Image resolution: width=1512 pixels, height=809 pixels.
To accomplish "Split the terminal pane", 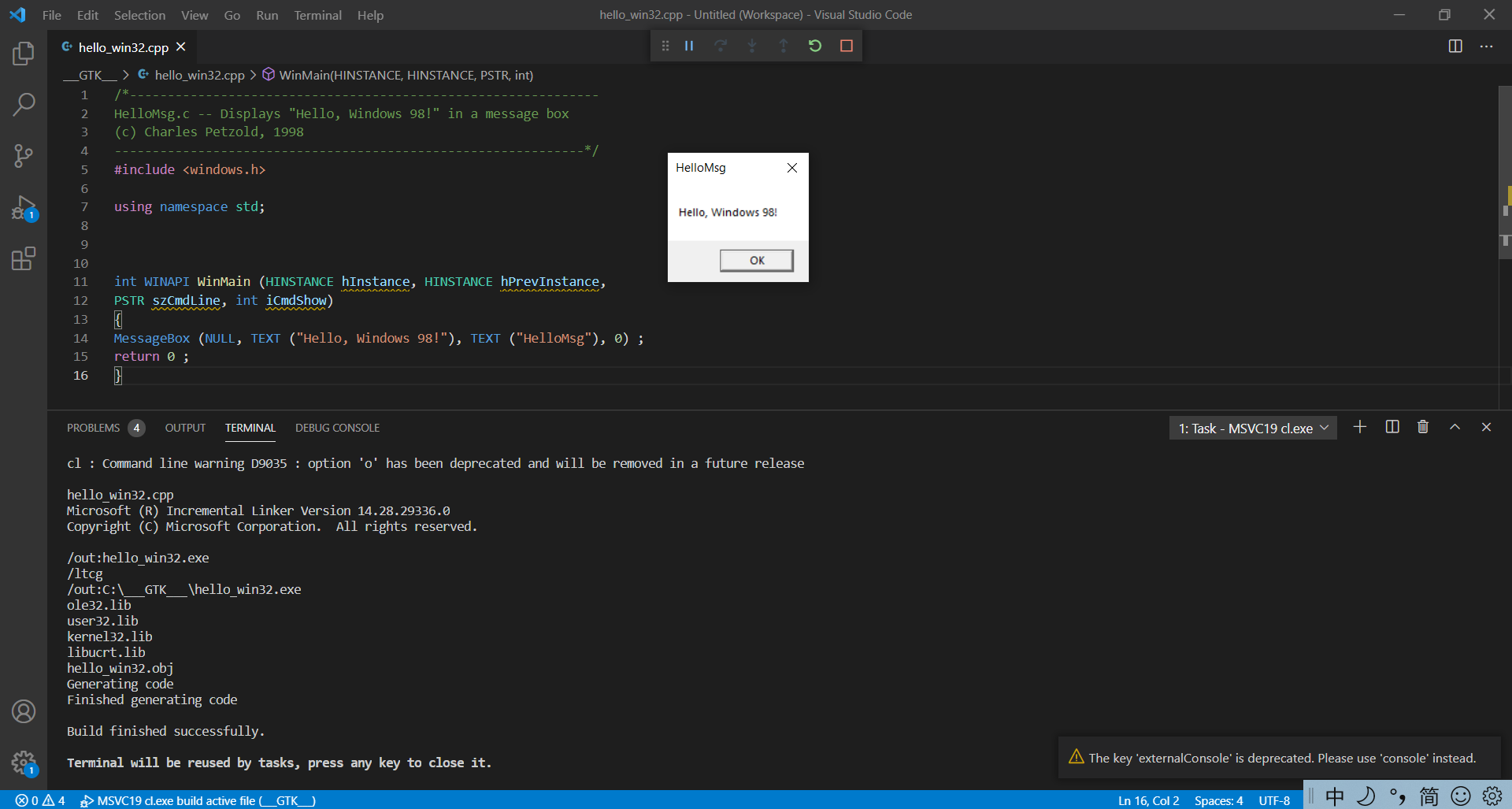I will [1392, 427].
